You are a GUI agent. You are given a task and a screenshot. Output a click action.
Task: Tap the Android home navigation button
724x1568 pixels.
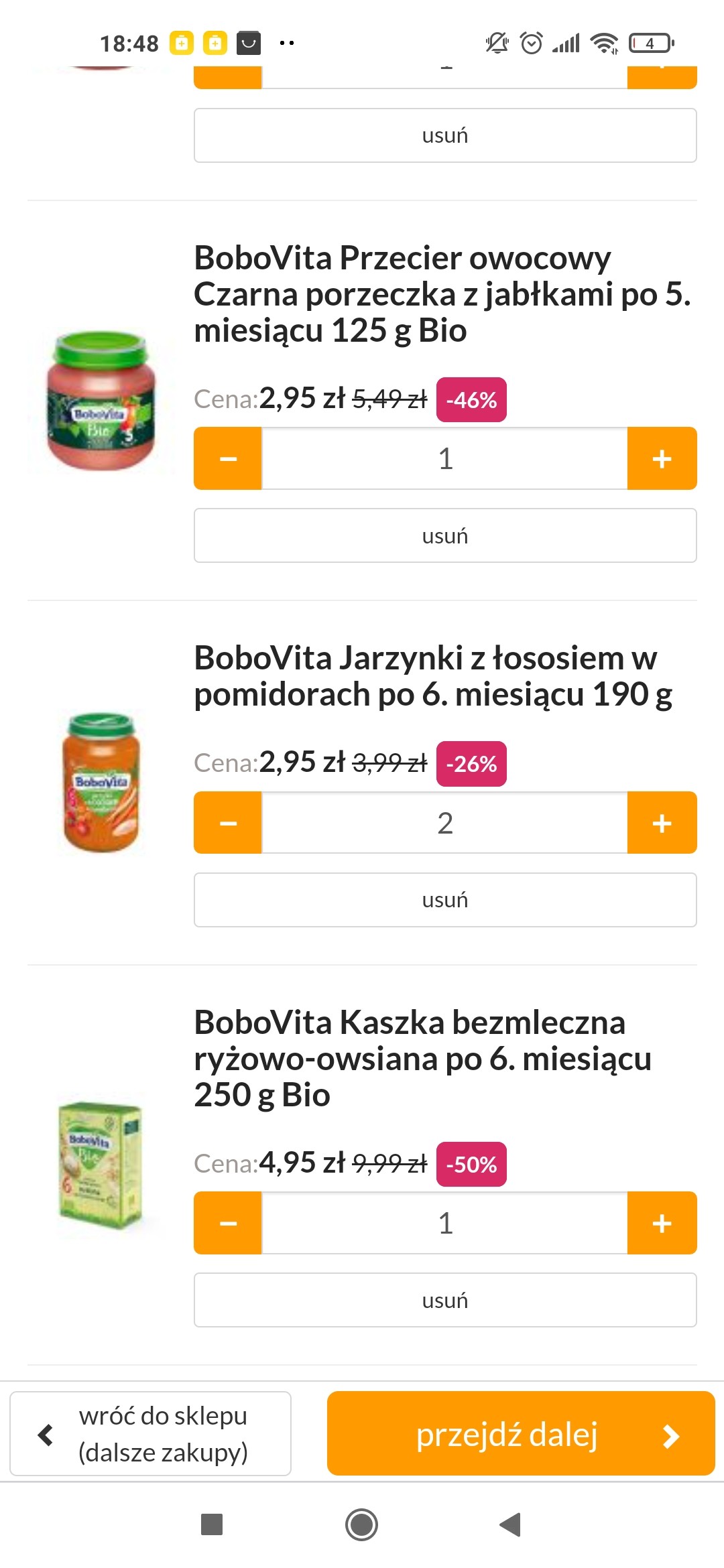click(361, 1525)
